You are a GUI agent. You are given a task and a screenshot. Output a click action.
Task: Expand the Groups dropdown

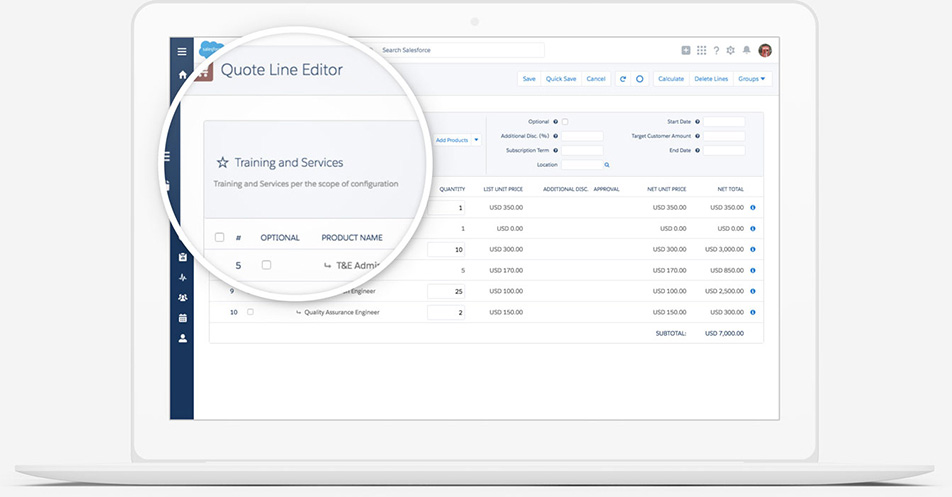pos(751,79)
